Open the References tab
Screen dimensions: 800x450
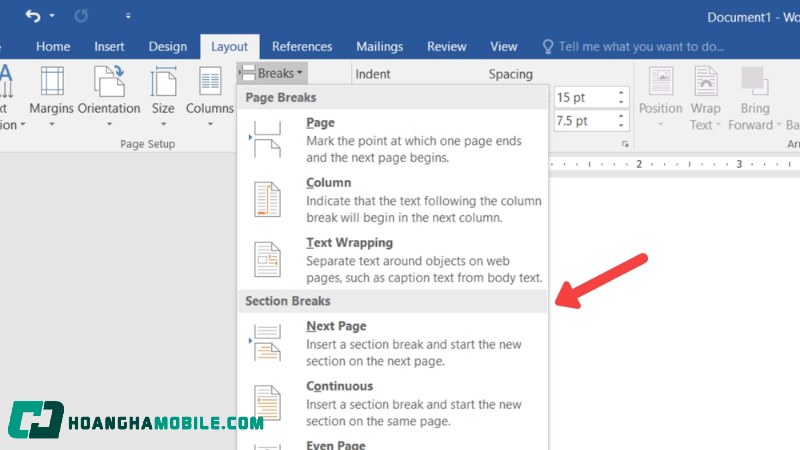[302, 46]
